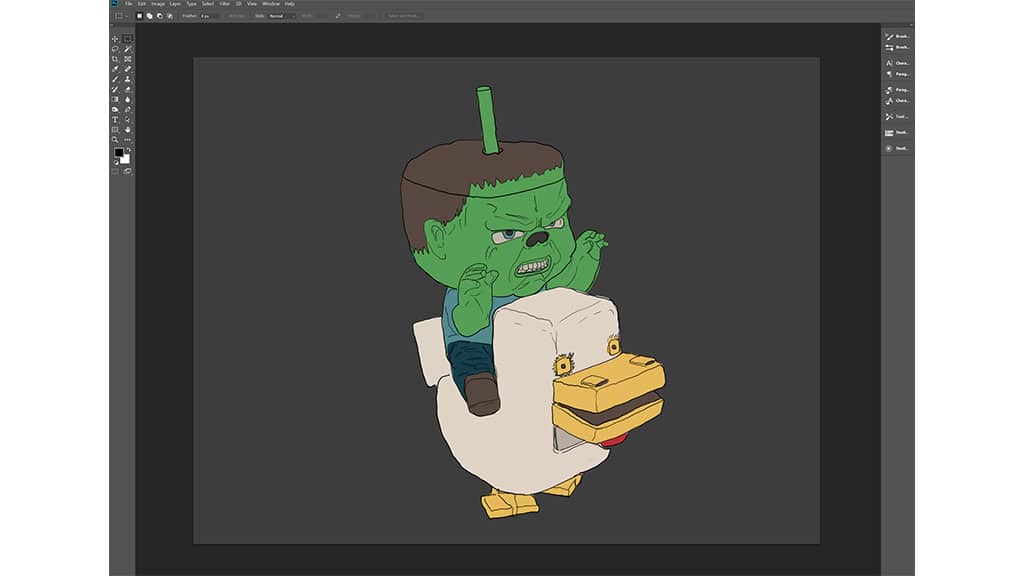Select the Lasso tool
Screen dimensions: 1024x576
(x=115, y=49)
